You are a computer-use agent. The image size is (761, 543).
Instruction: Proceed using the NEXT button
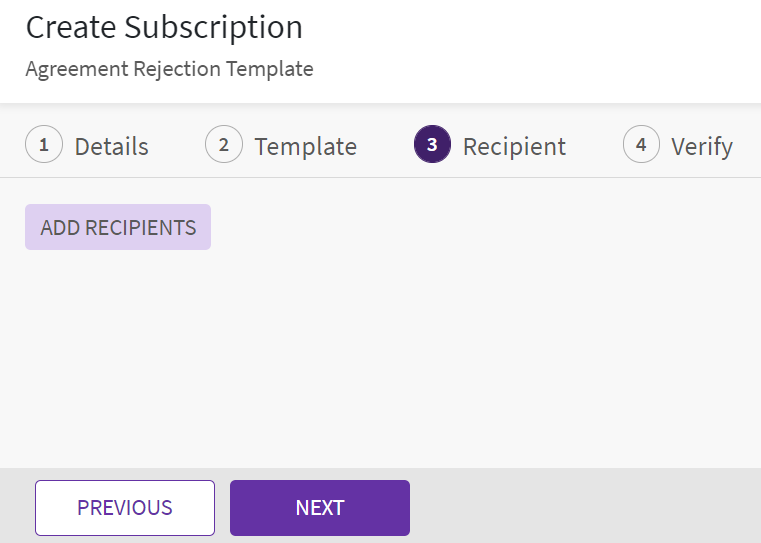[x=320, y=508]
